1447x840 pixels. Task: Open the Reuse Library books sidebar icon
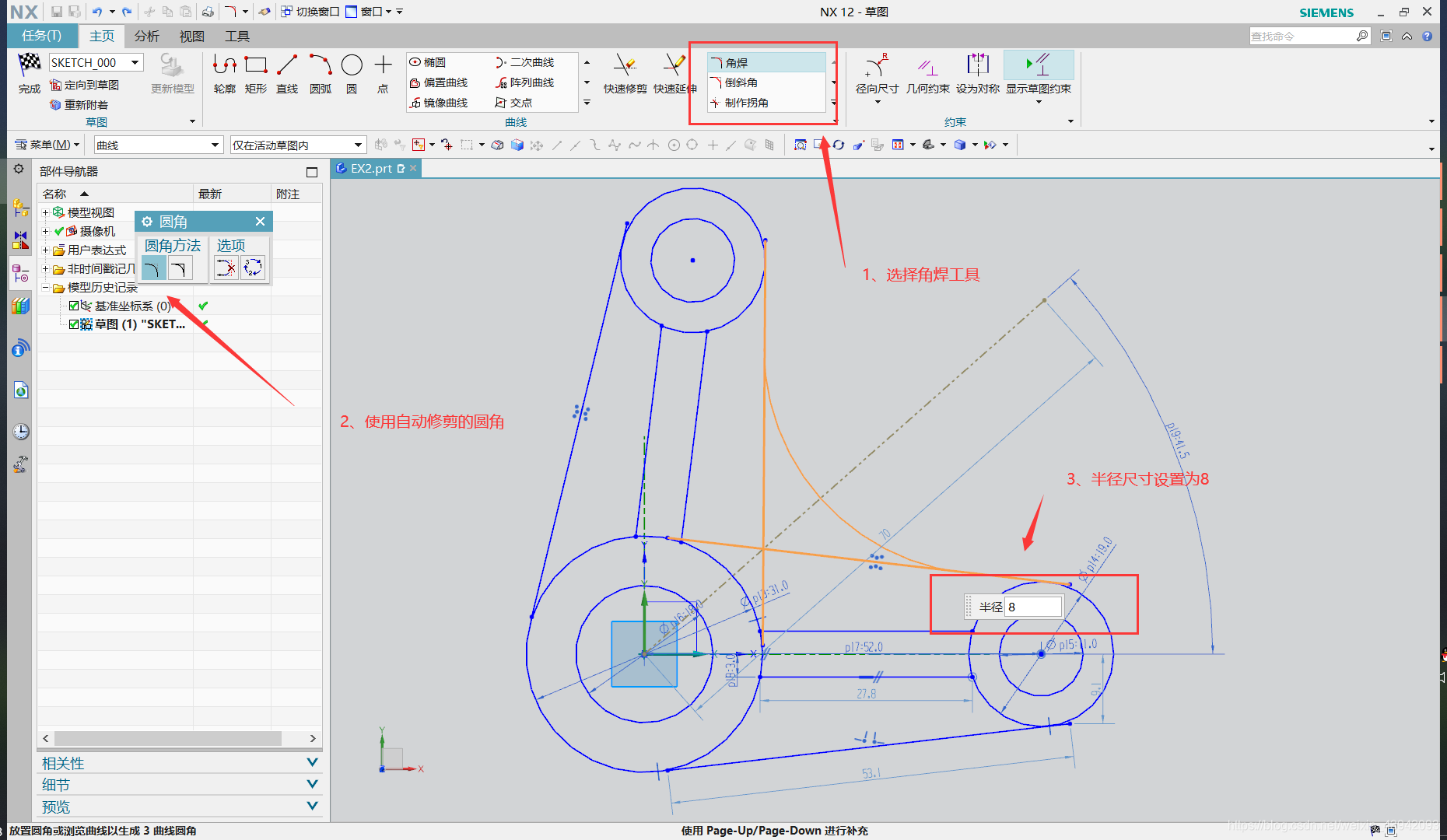pos(21,306)
